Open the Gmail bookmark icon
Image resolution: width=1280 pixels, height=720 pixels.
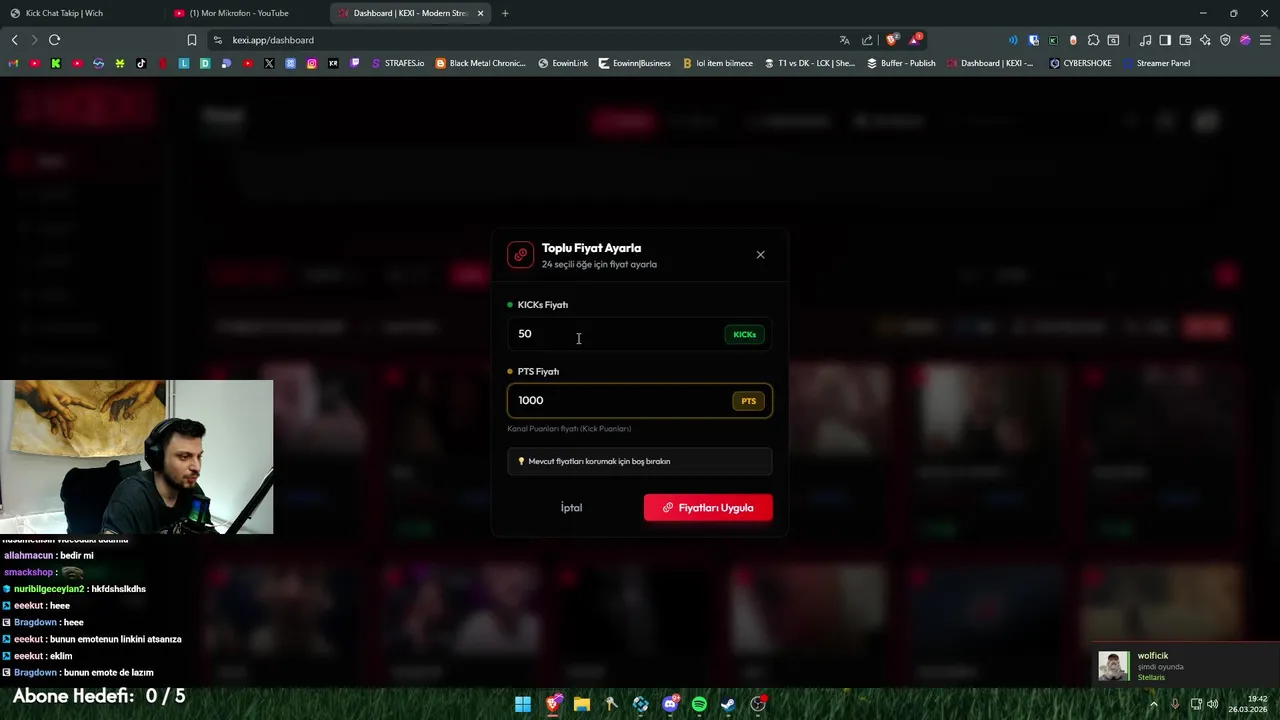[13, 63]
